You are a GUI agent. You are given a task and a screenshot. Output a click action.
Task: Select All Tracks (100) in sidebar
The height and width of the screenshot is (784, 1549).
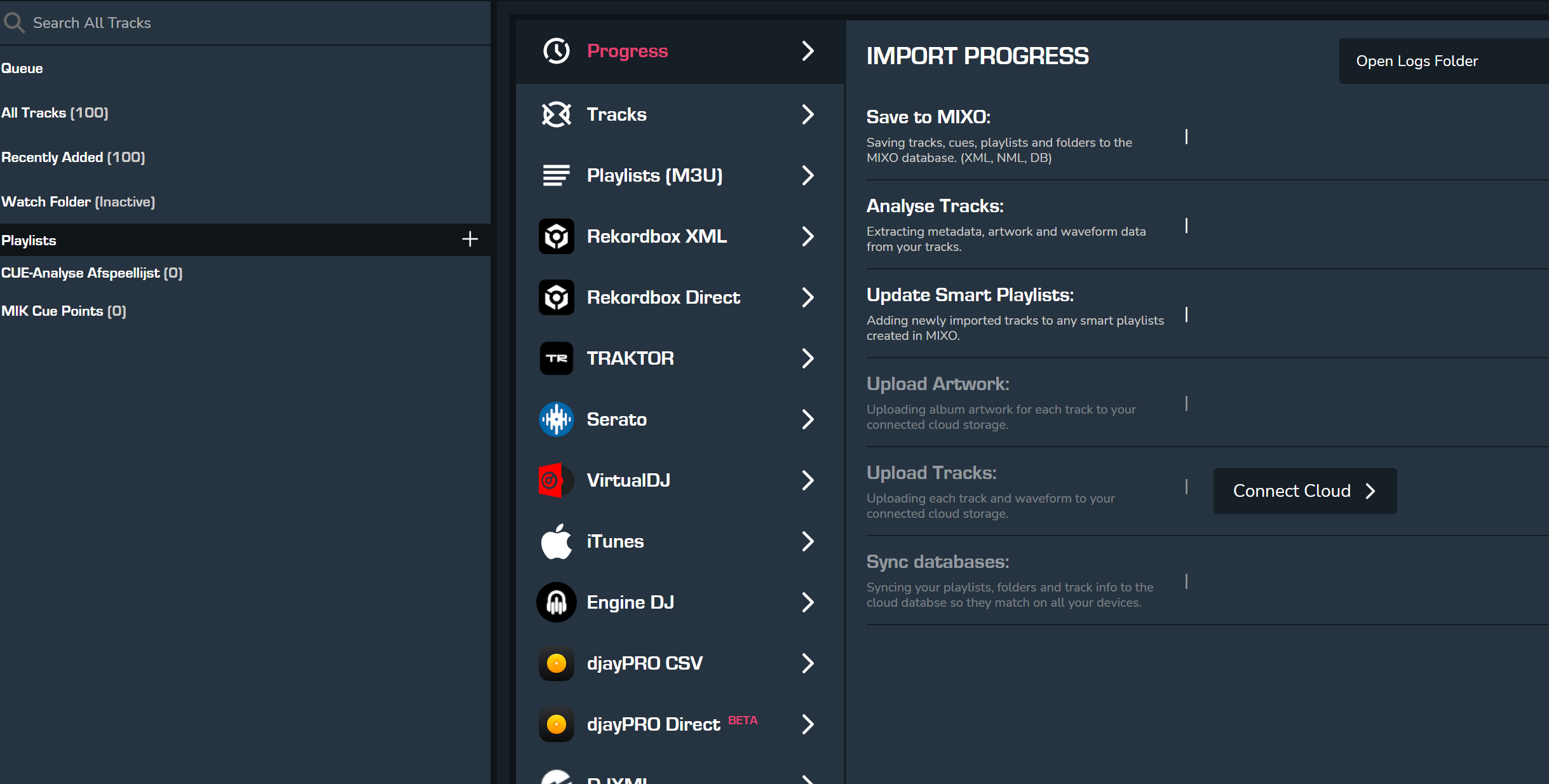pos(55,112)
